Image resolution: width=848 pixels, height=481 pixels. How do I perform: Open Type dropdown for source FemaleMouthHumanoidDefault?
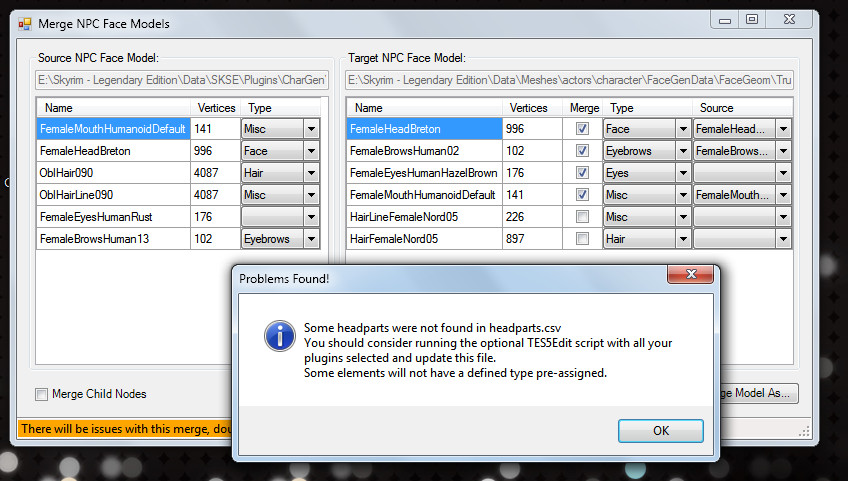(x=311, y=129)
